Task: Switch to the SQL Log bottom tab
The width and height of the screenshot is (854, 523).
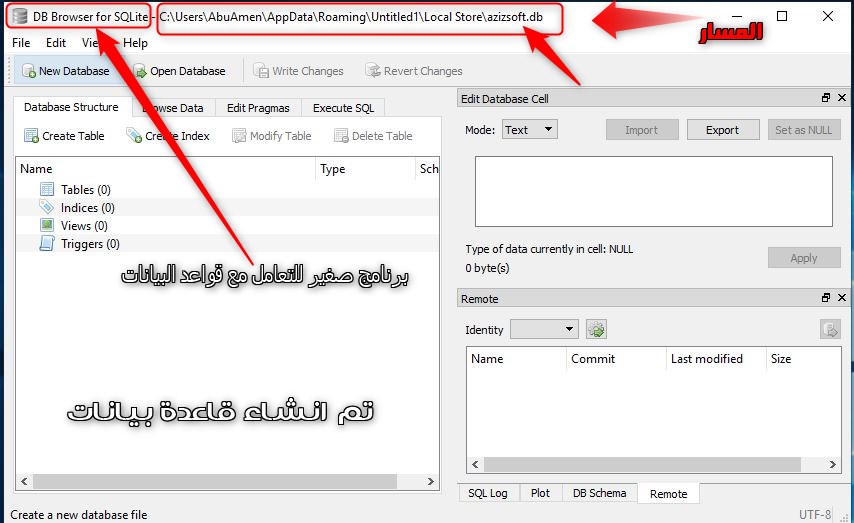Action: pos(486,493)
